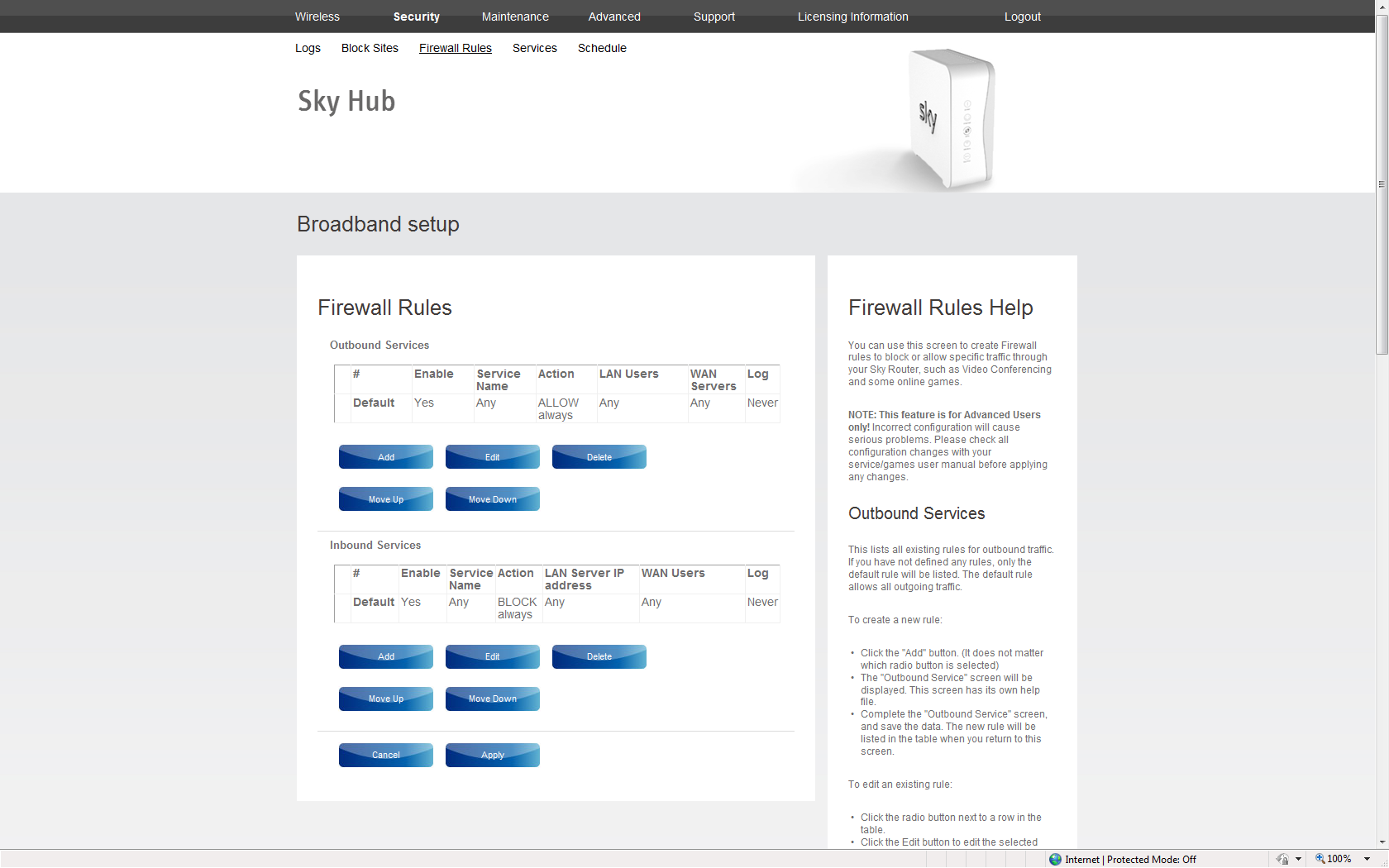1389x868 pixels.
Task: Go to the Block Sites sub-page
Action: coord(370,48)
